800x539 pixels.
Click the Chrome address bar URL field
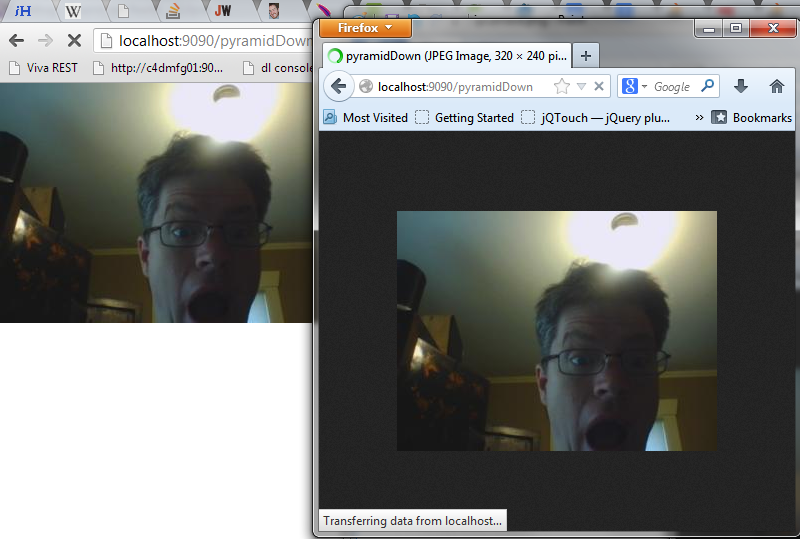[200, 41]
